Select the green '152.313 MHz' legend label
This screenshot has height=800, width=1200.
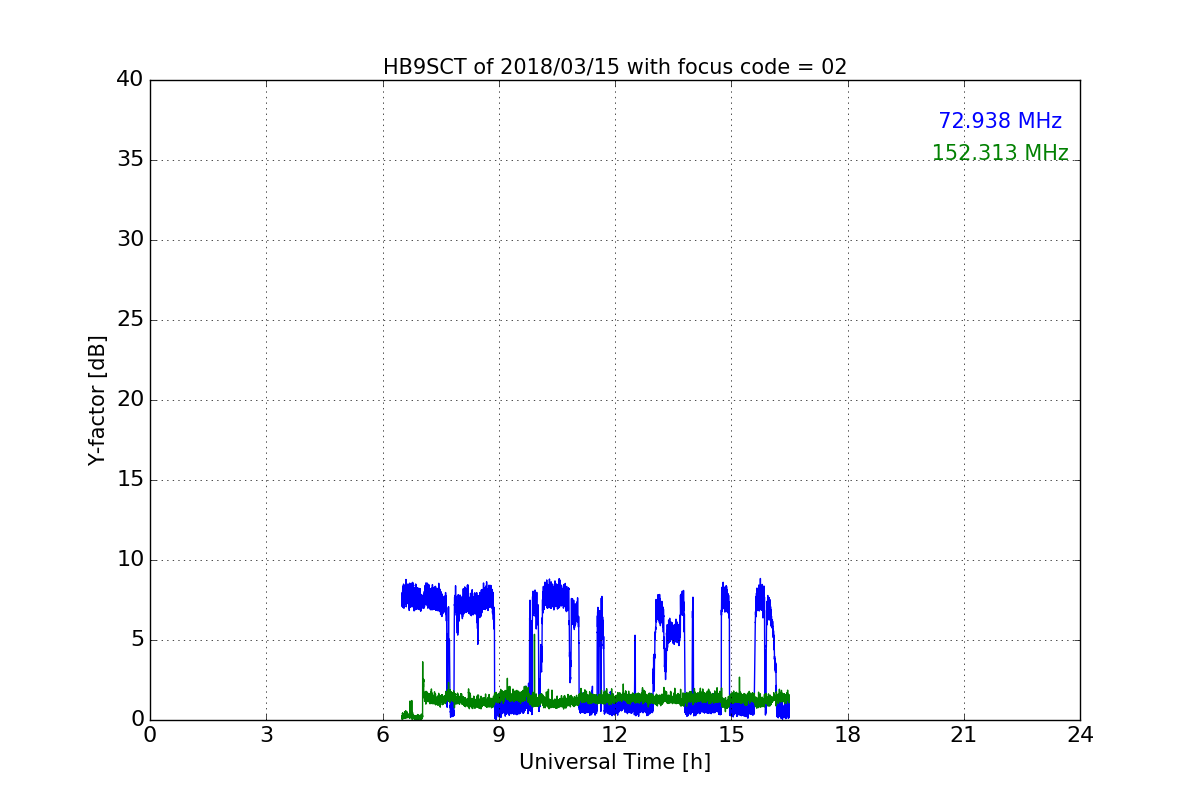pyautogui.click(x=1000, y=153)
